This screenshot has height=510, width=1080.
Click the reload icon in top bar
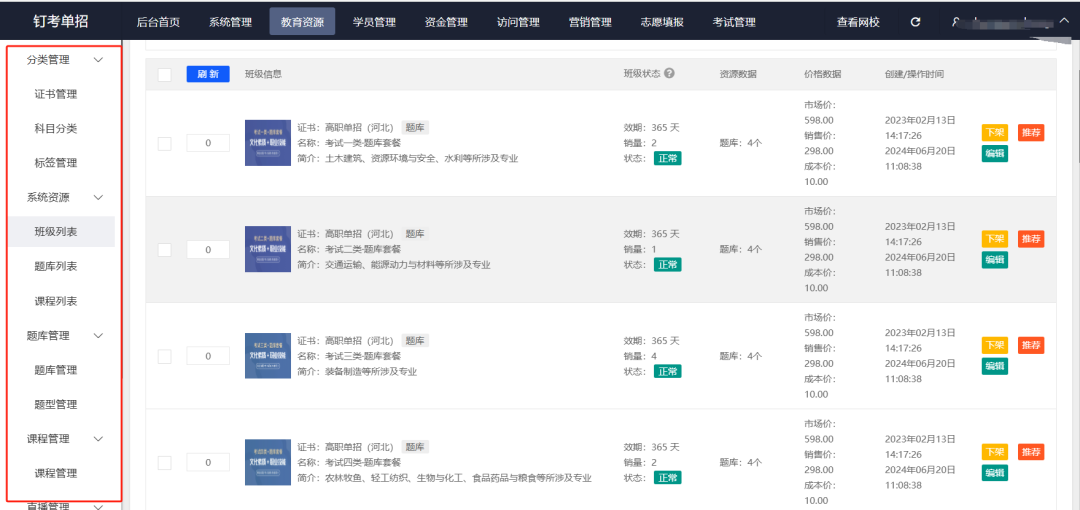[915, 22]
